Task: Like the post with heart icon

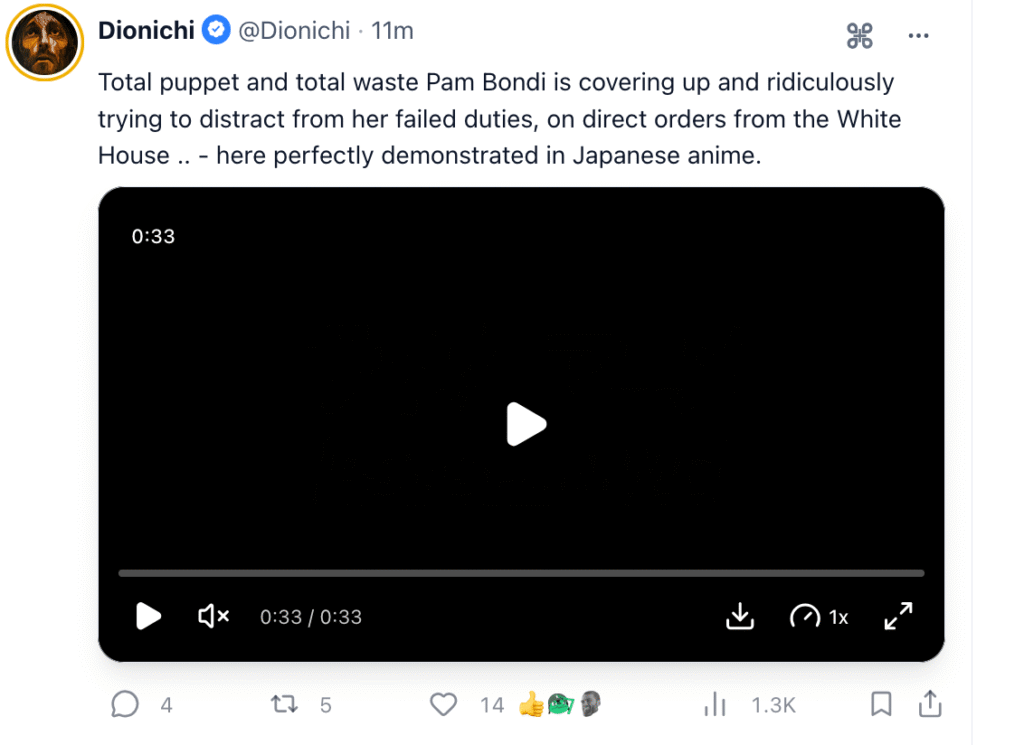Action: pyautogui.click(x=443, y=705)
